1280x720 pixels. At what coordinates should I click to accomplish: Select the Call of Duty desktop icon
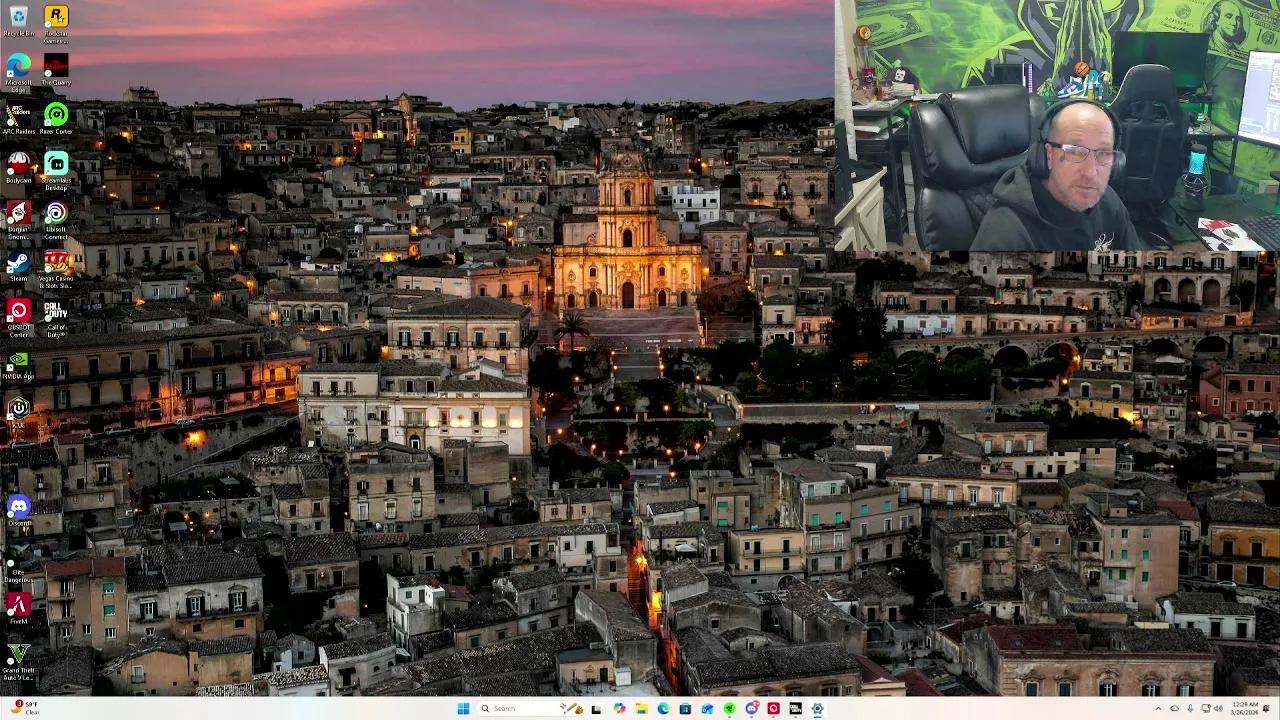coord(56,312)
